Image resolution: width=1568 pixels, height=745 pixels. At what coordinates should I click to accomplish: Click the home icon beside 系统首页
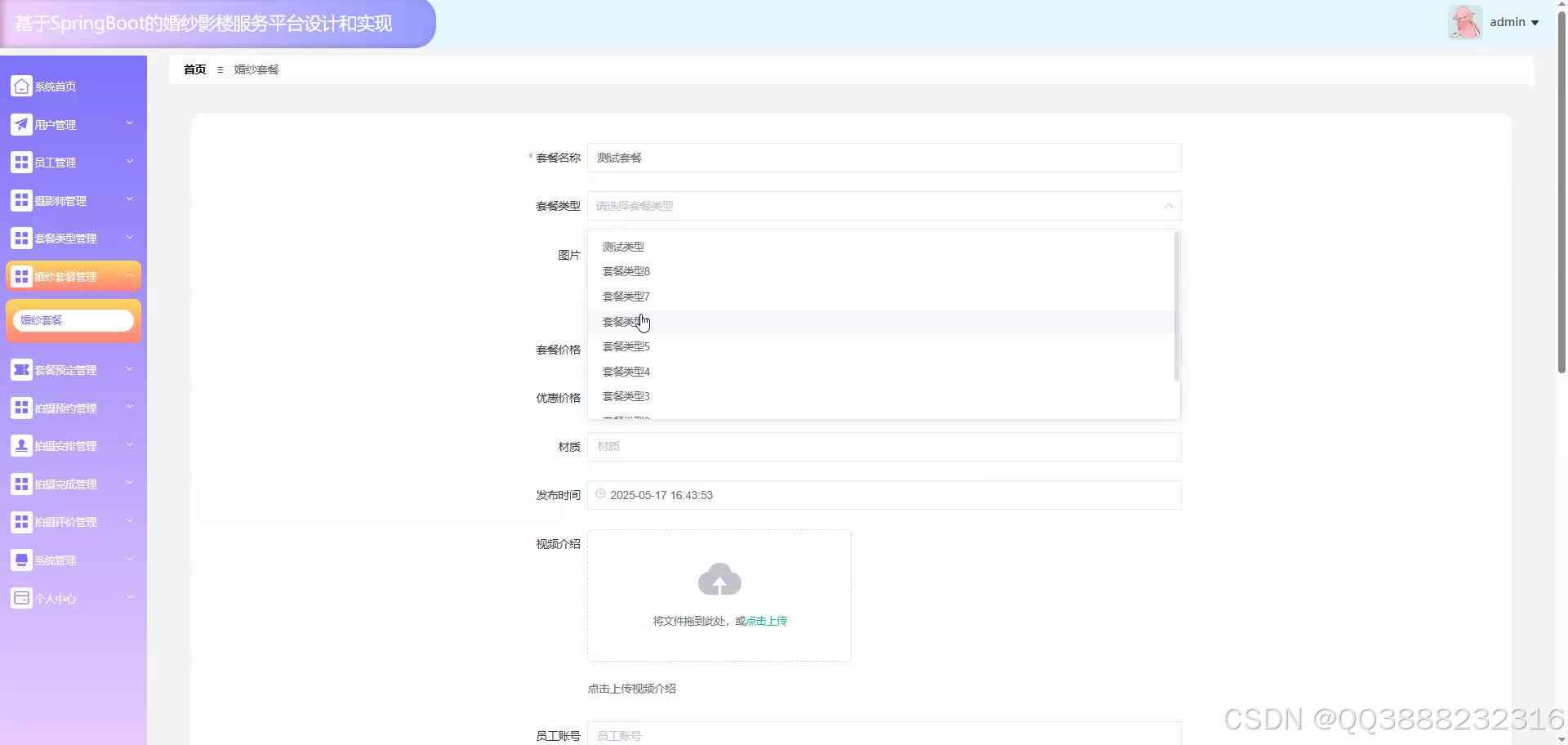21,86
